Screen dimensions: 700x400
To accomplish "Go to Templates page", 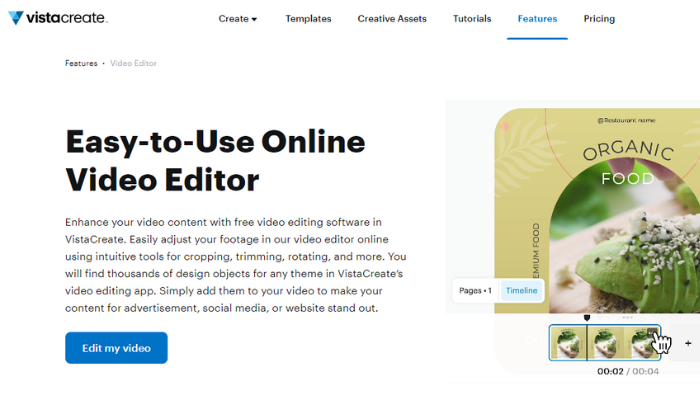I will click(308, 19).
